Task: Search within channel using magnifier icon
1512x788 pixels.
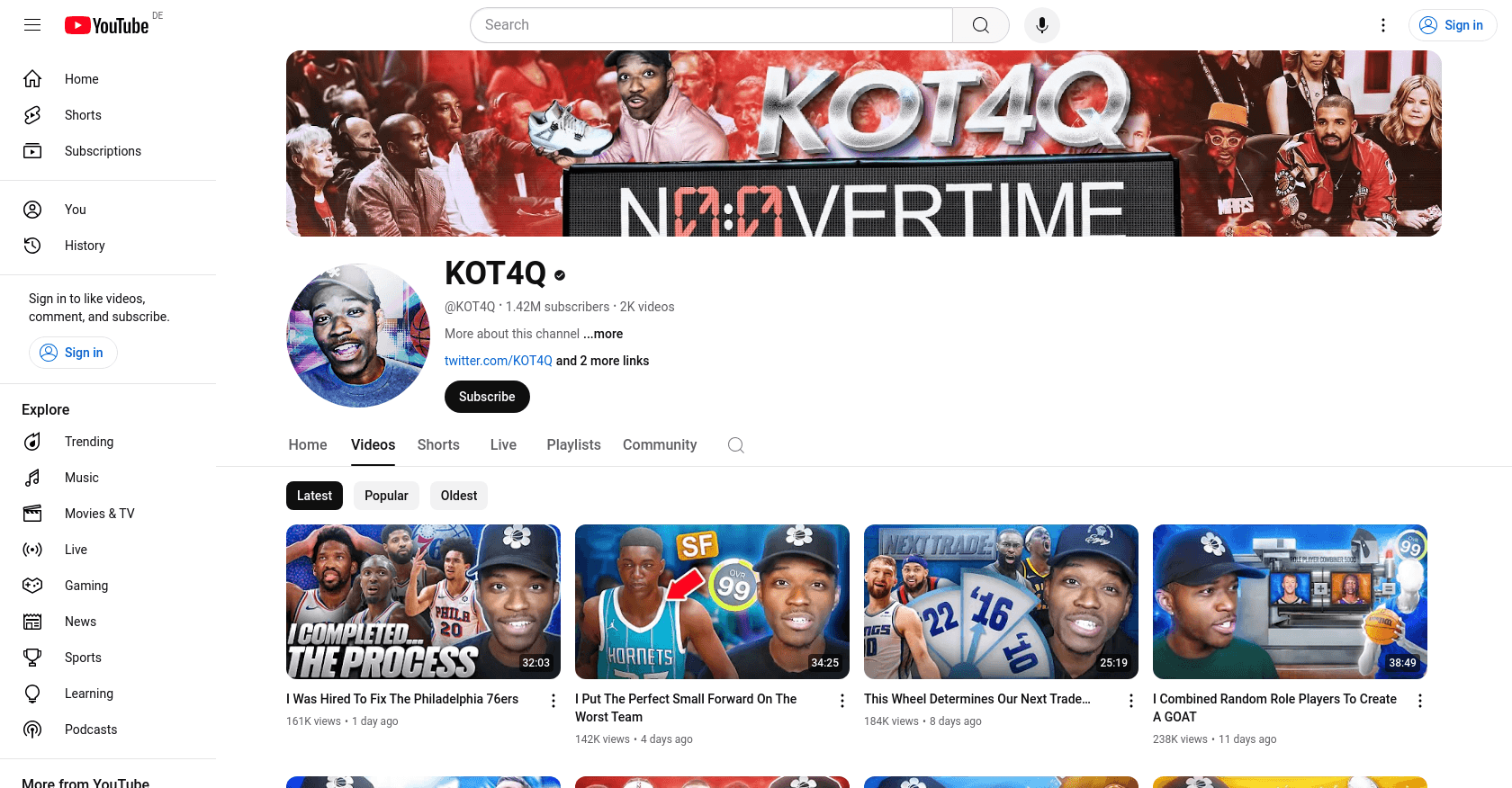Action: point(735,445)
